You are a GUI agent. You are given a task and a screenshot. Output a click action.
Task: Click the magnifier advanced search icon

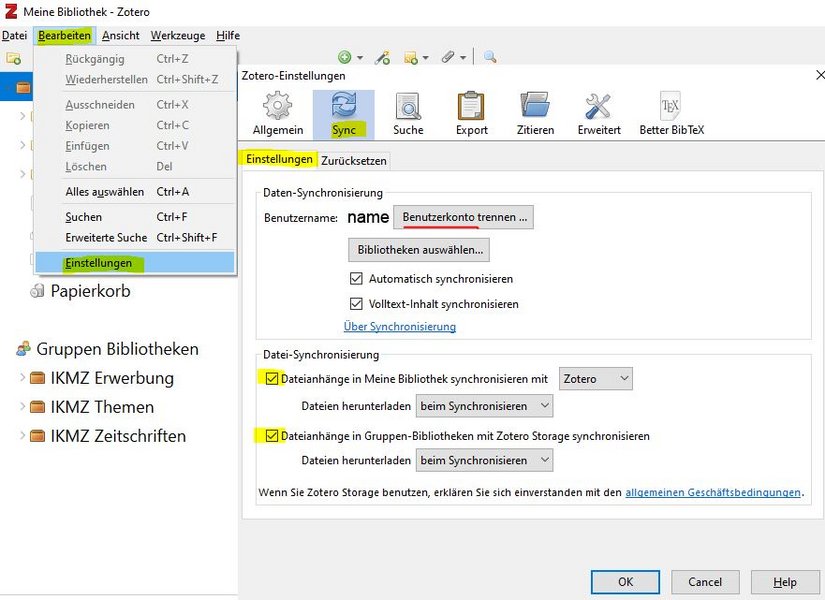coord(490,57)
